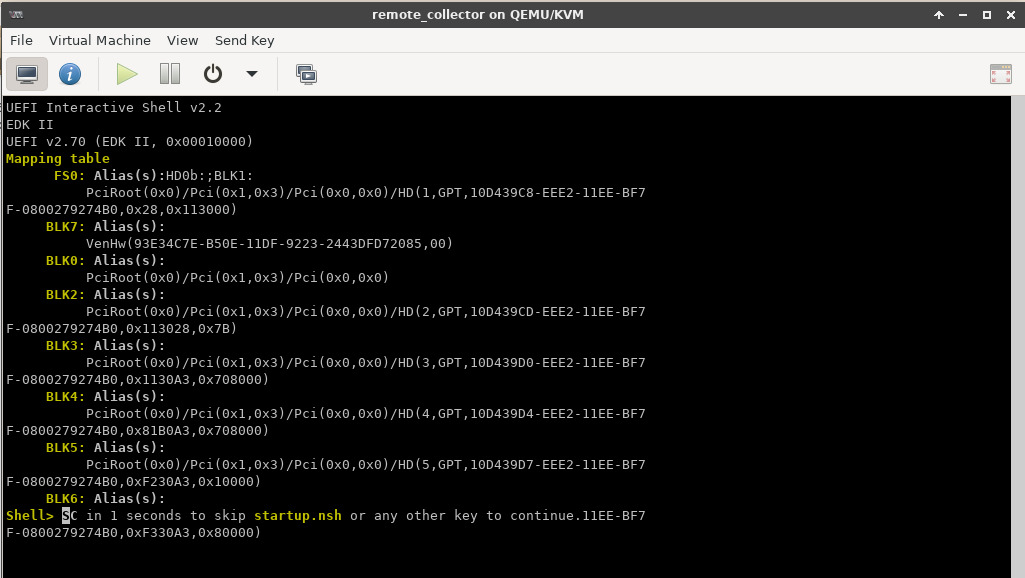
Task: Open the Send Key menu
Action: click(x=244, y=41)
